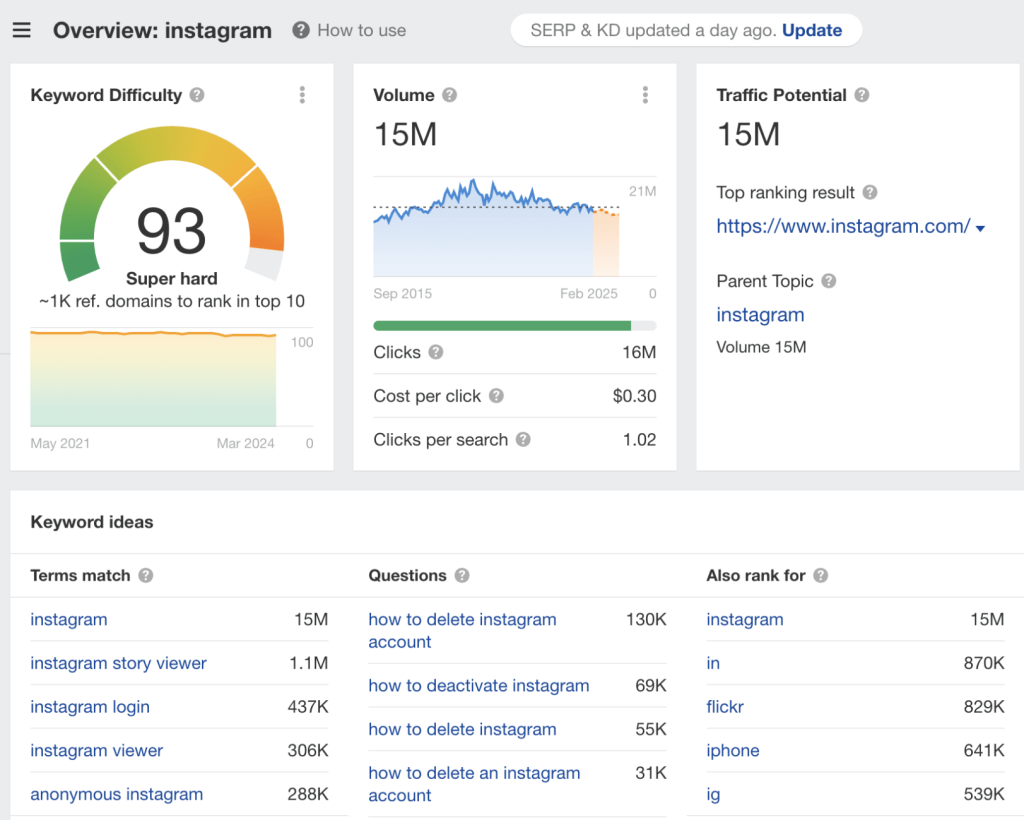This screenshot has width=1024, height=820.
Task: Click the 870K volume for 'in'
Action: coord(984,663)
